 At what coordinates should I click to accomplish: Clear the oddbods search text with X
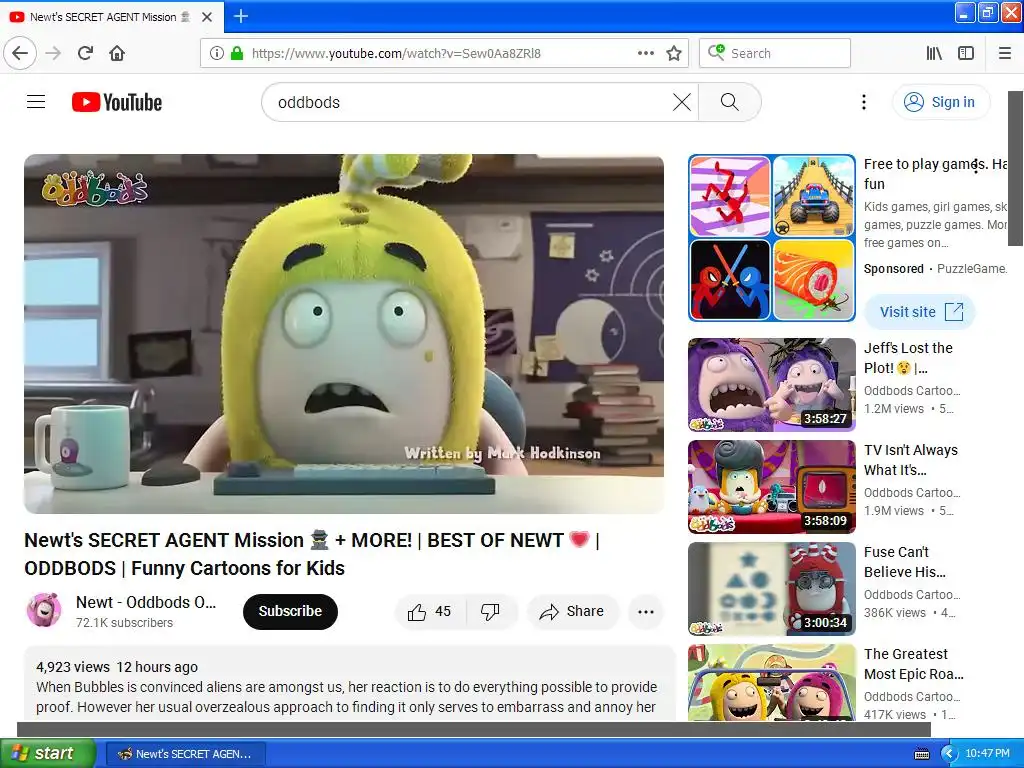pyautogui.click(x=682, y=102)
